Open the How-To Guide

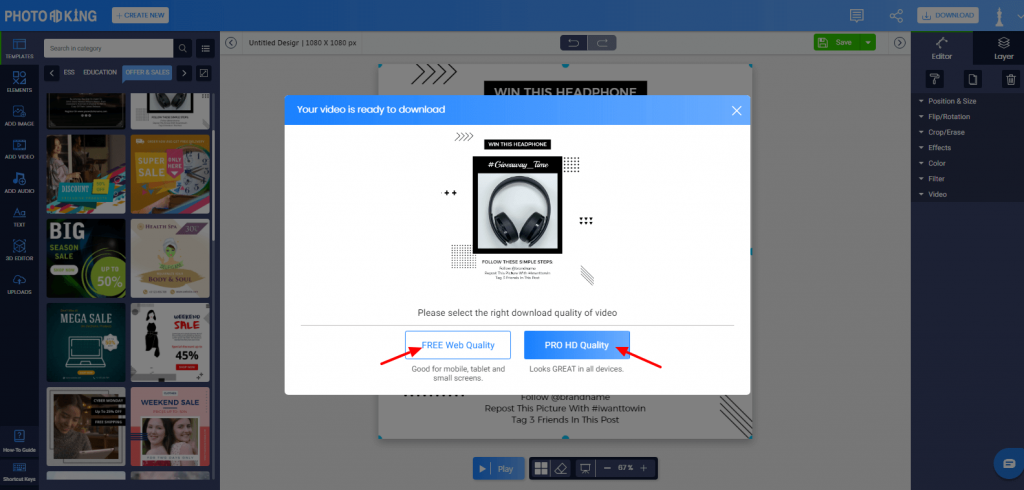coord(19,441)
